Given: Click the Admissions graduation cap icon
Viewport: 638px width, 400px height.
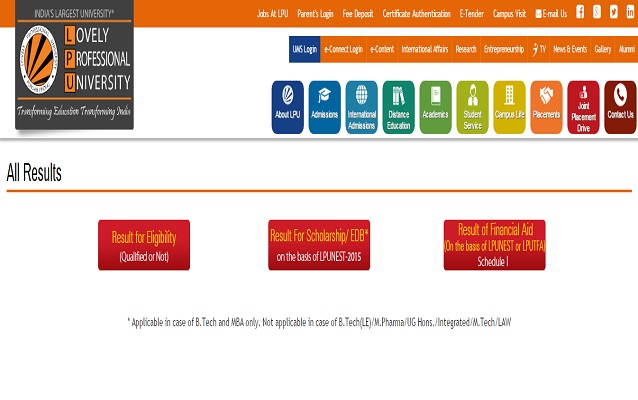Looking at the screenshot, I should click(324, 107).
